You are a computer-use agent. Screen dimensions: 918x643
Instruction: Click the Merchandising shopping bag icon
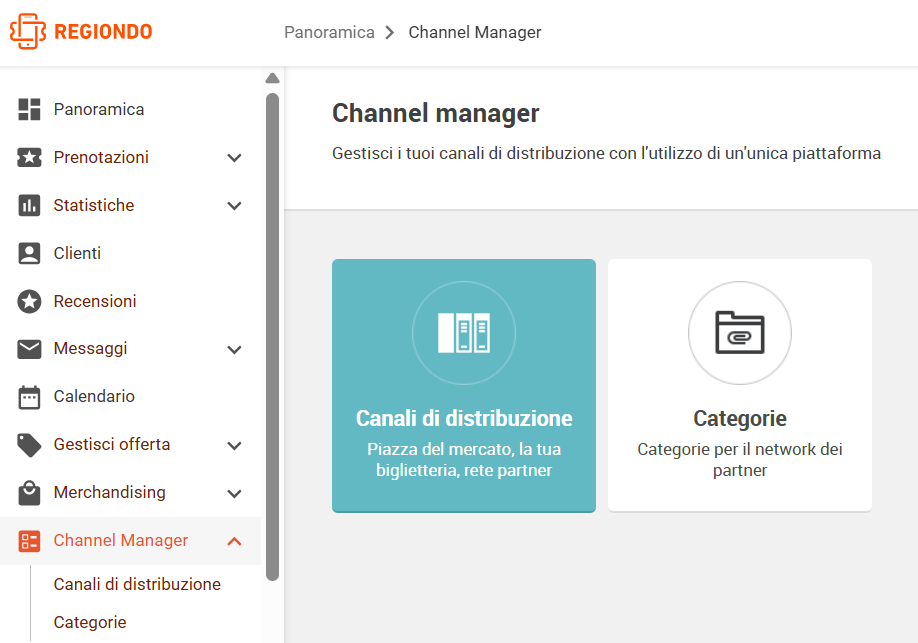(29, 493)
